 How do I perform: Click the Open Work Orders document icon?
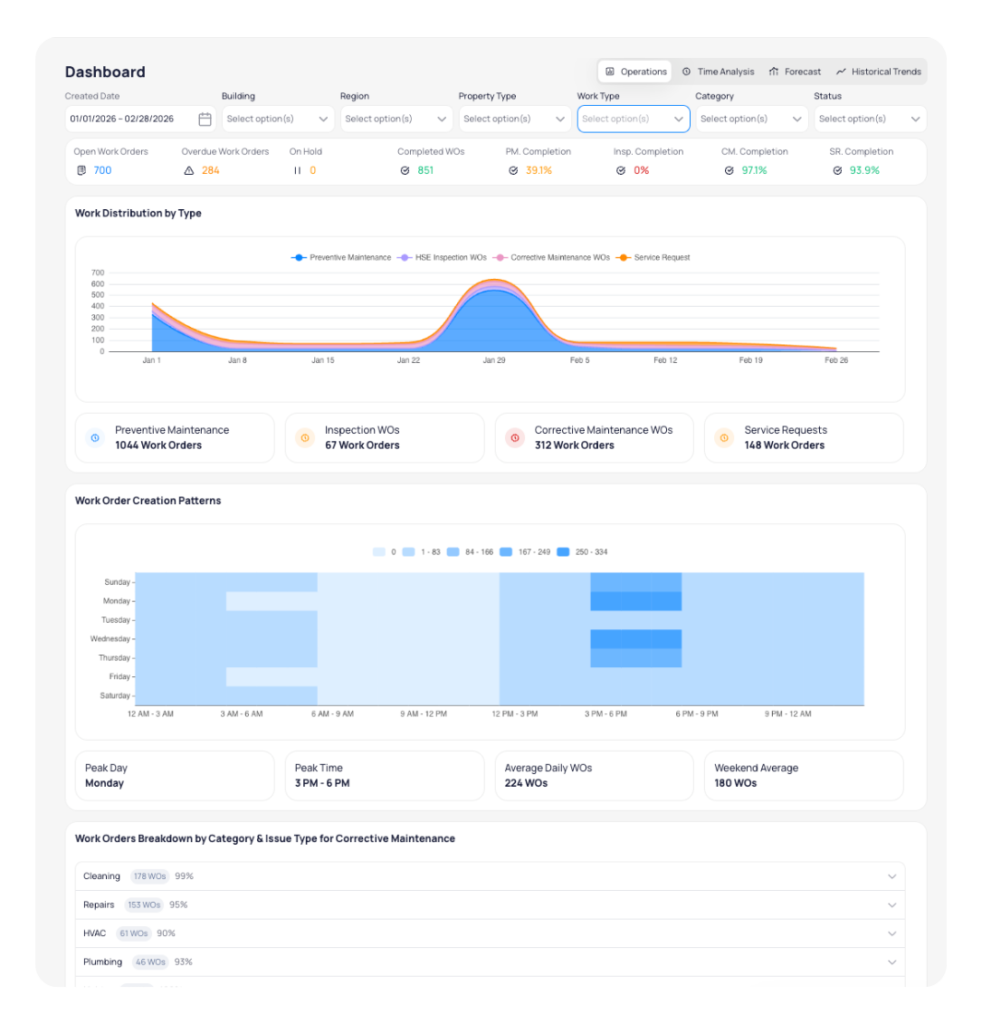(x=81, y=170)
